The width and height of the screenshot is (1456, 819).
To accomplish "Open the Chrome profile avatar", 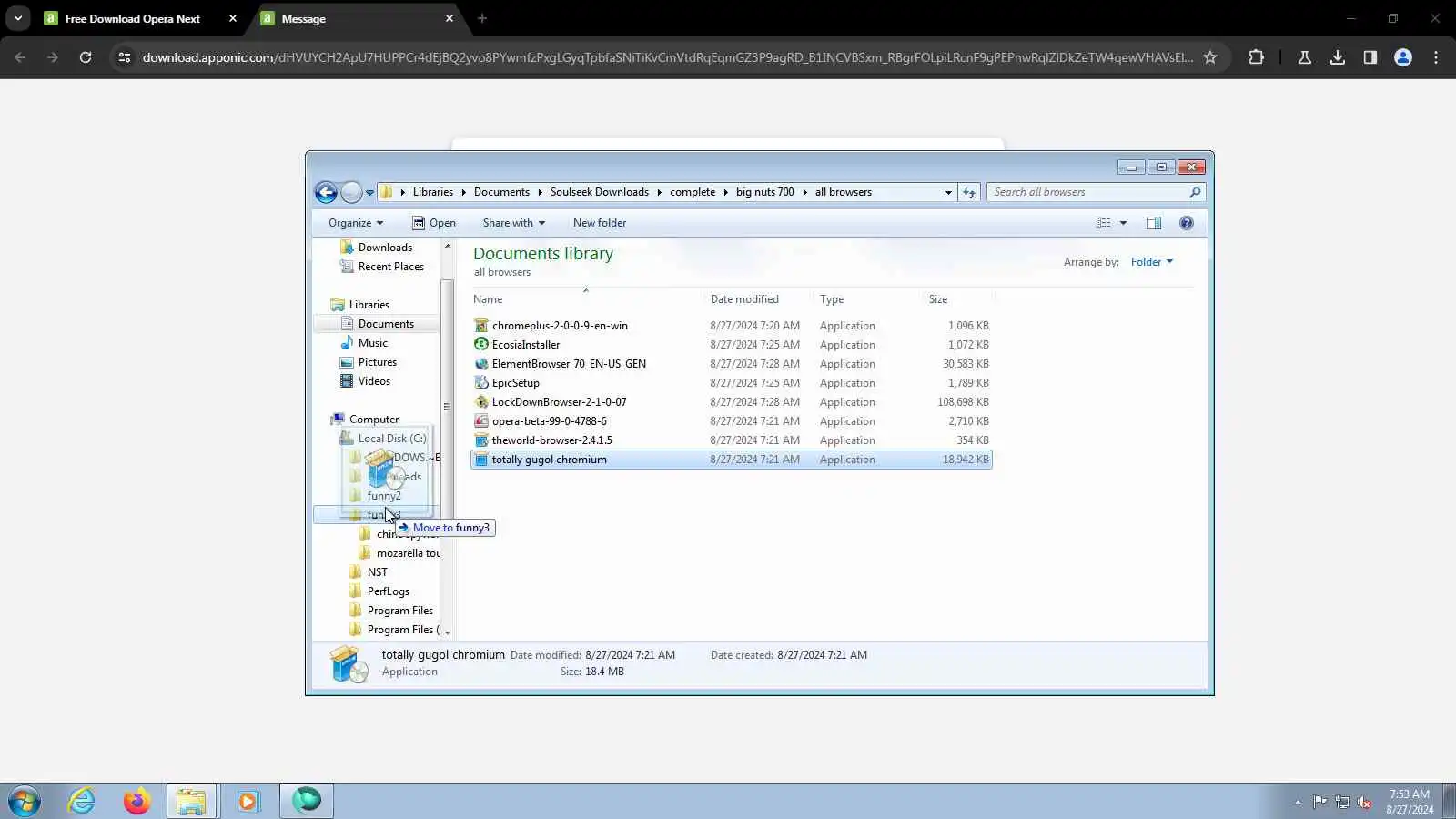I will coord(1402,57).
